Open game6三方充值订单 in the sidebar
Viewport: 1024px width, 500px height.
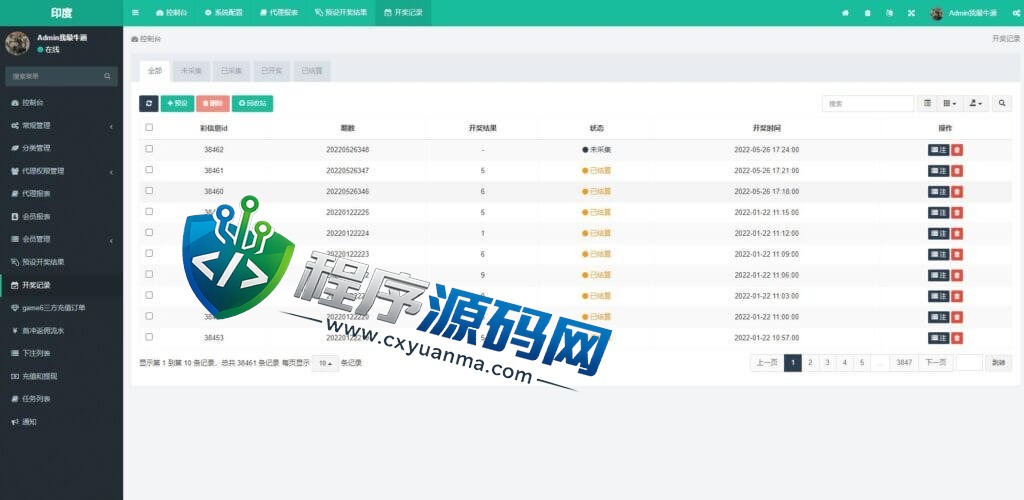tap(61, 308)
